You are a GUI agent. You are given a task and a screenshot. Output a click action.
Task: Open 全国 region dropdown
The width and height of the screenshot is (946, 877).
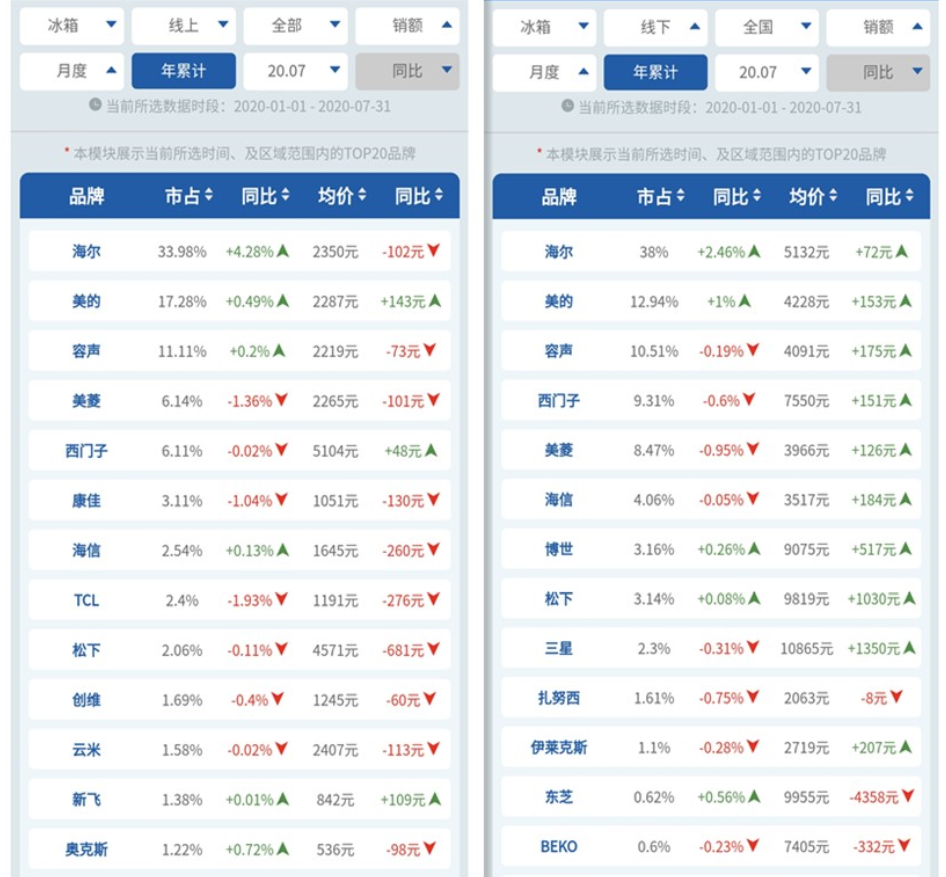click(x=767, y=27)
